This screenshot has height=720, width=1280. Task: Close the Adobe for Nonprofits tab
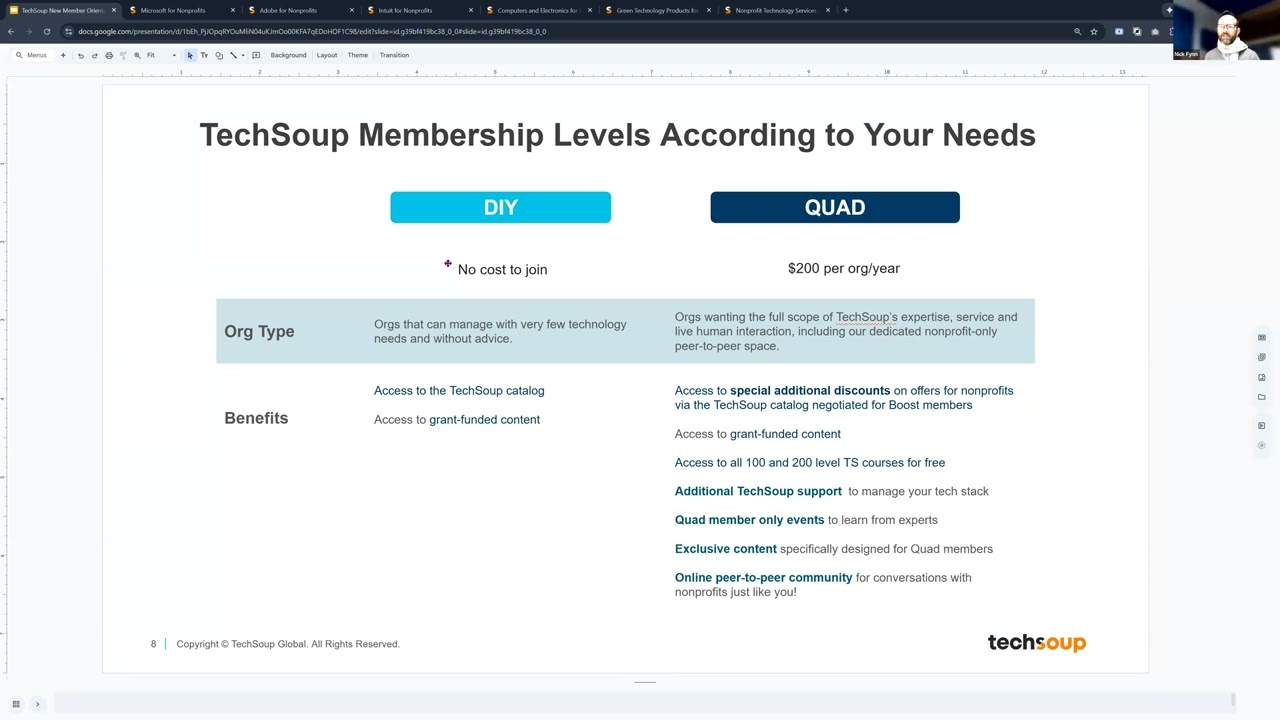[x=352, y=10]
